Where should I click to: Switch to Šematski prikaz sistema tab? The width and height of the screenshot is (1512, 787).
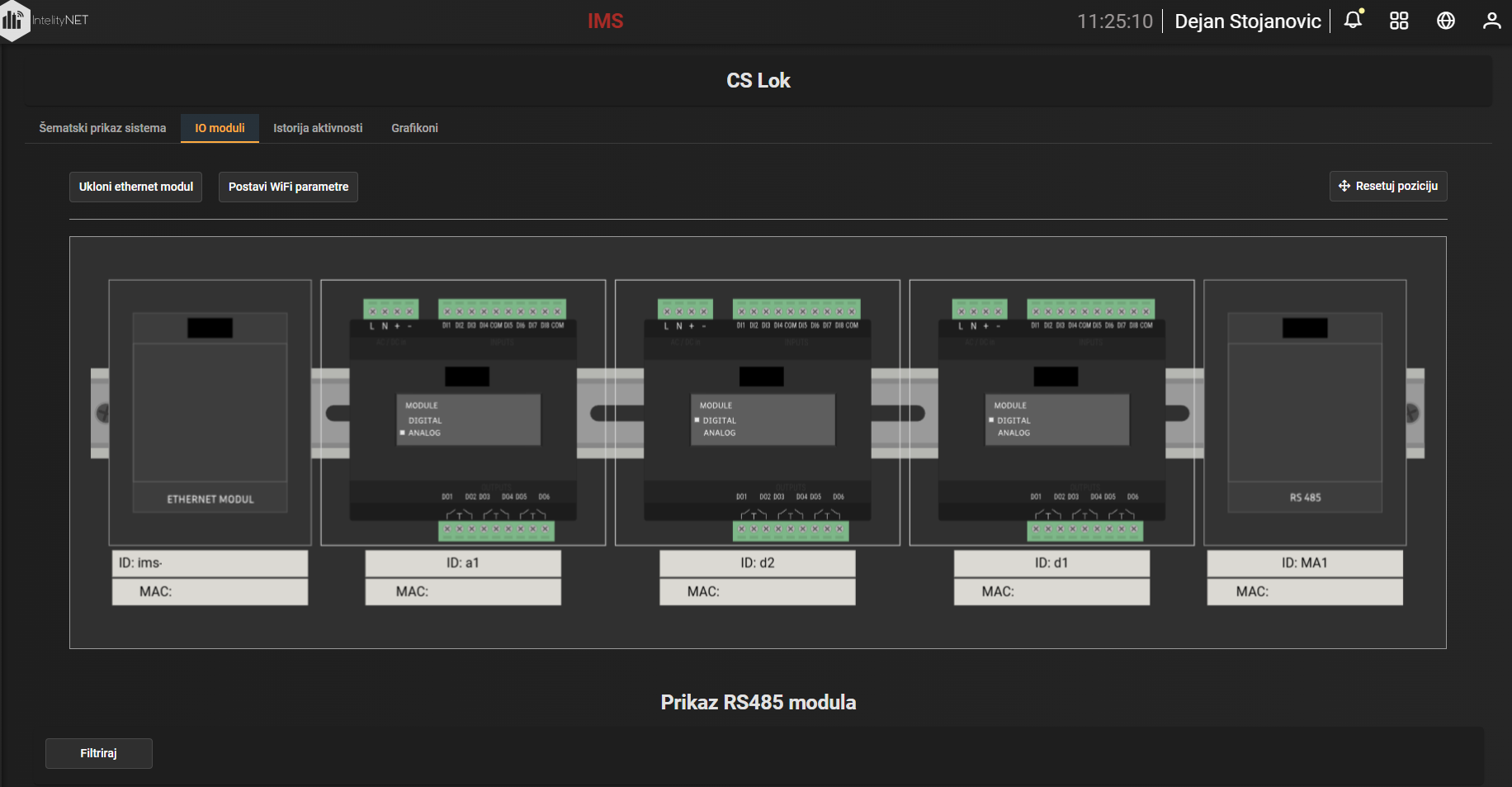point(102,128)
